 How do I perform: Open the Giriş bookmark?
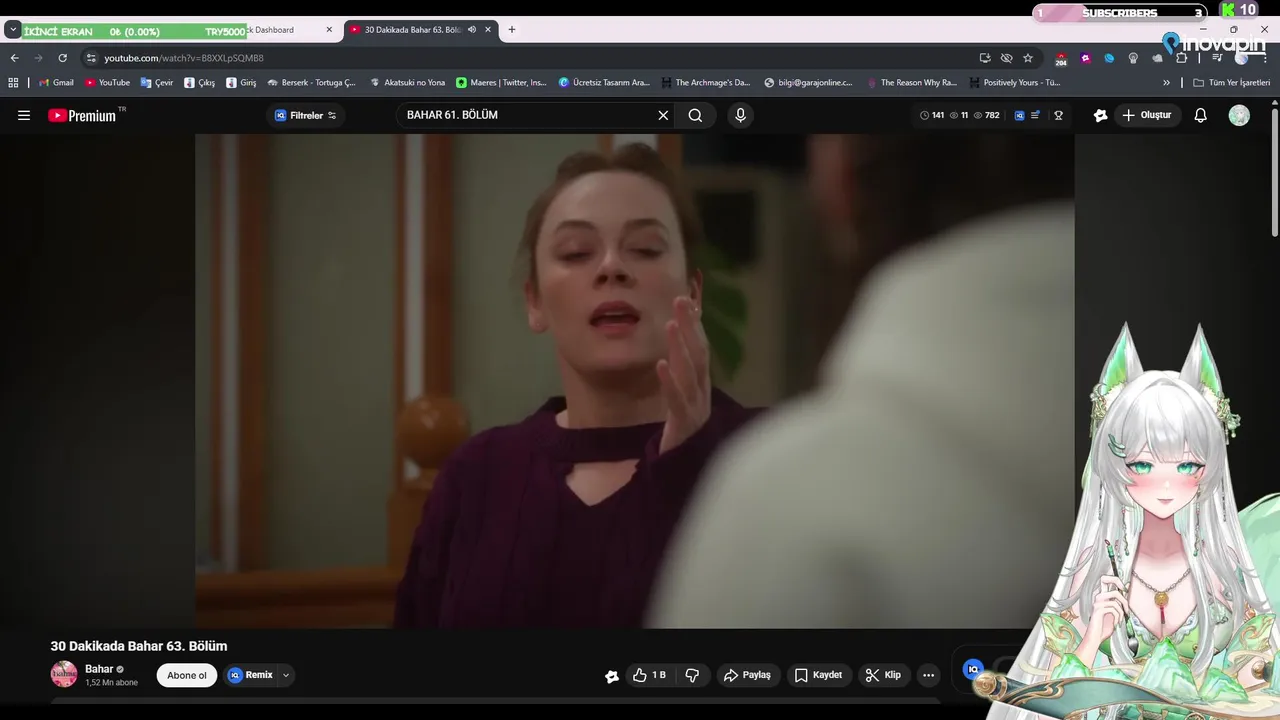[241, 83]
